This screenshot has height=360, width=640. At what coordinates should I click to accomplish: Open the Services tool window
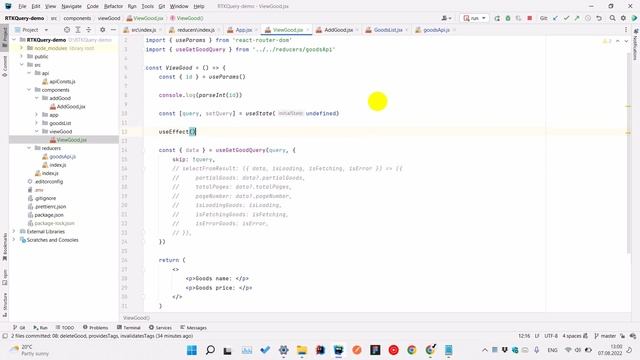pos(160,328)
